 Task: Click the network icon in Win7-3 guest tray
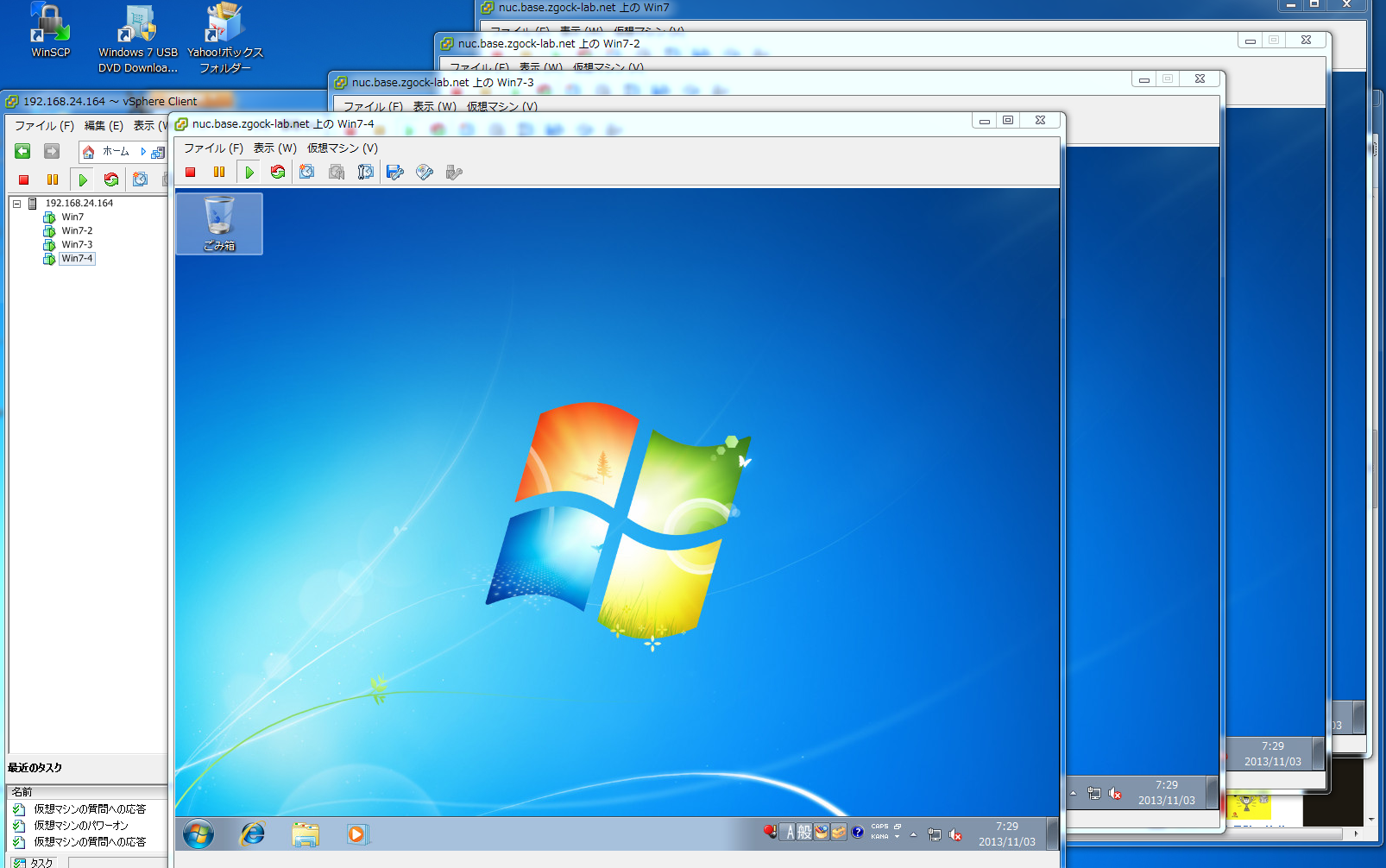pyautogui.click(x=1094, y=793)
